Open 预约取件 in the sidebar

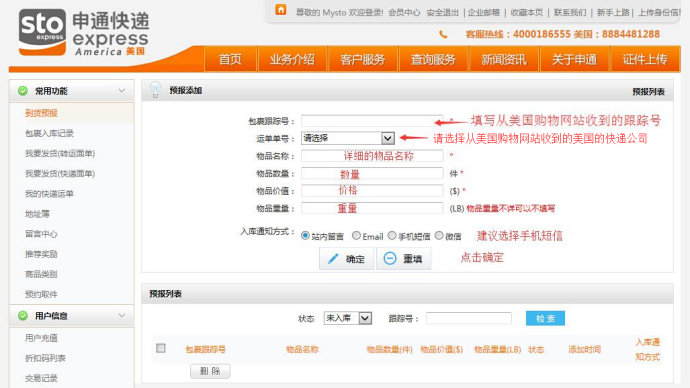(41, 294)
